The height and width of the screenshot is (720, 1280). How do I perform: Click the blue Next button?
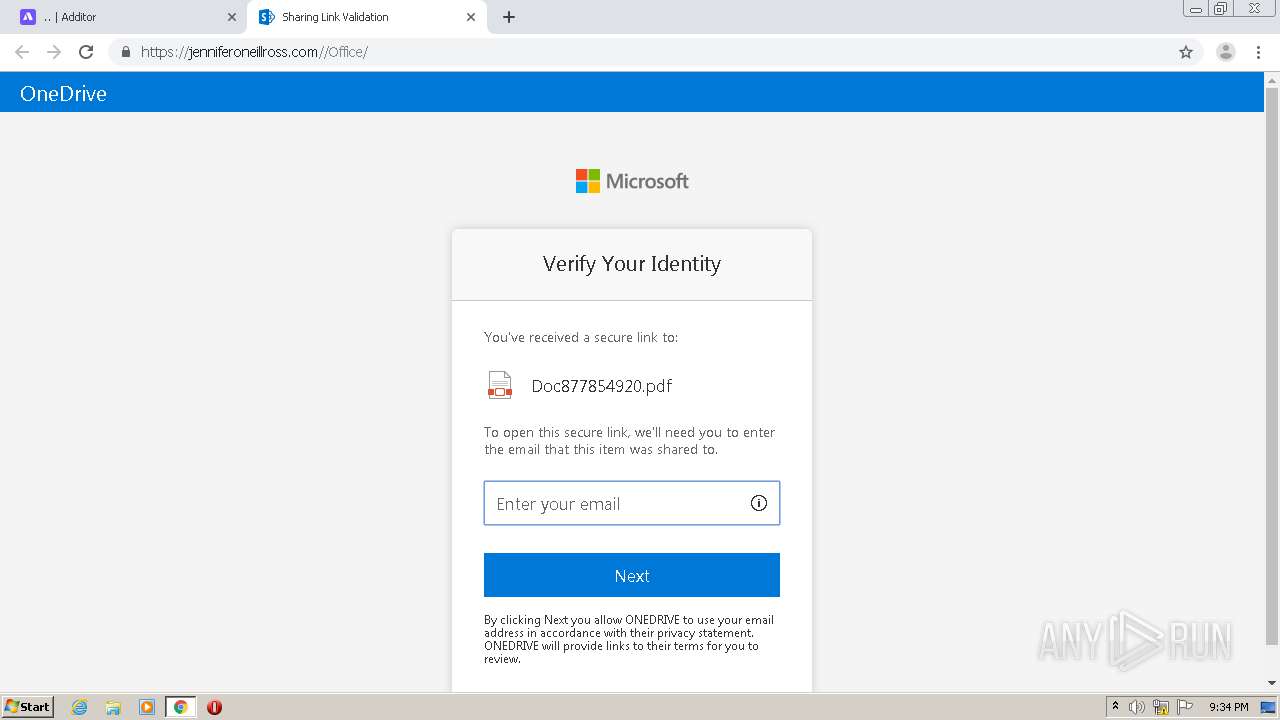(632, 575)
